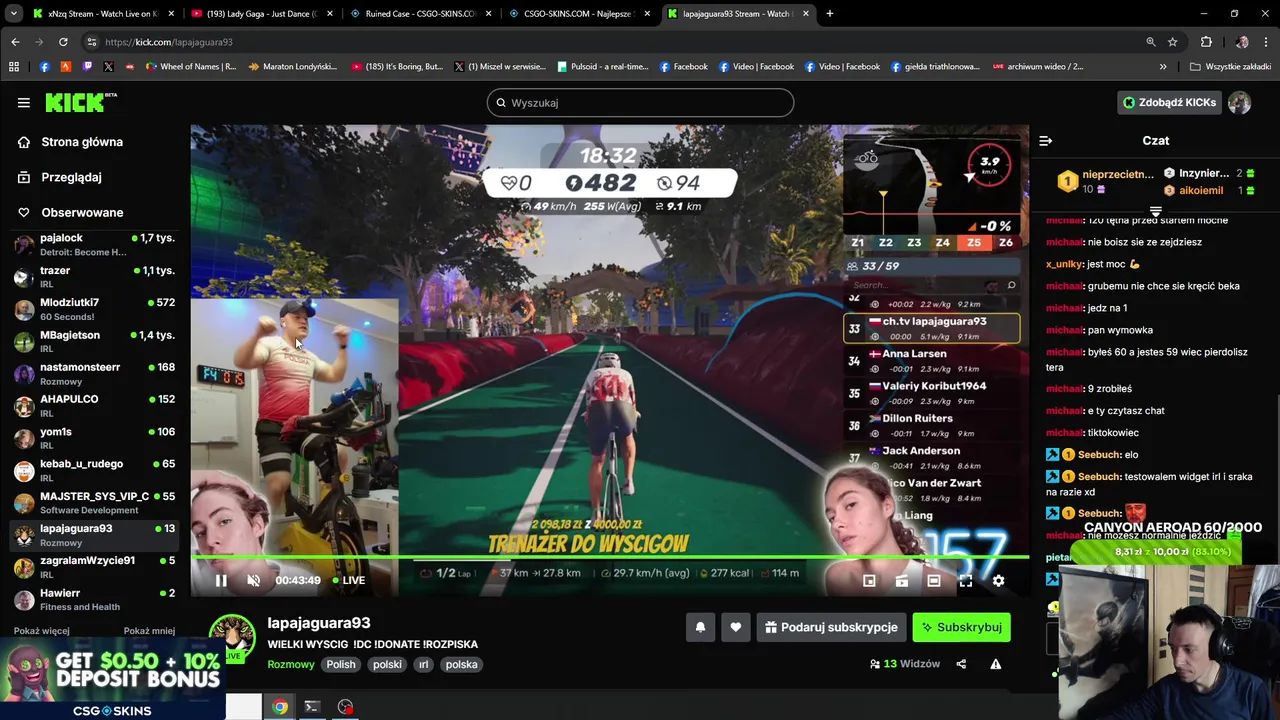Open the Maraton Londyński bookmark
Image resolution: width=1280 pixels, height=720 pixels.
pyautogui.click(x=292, y=67)
